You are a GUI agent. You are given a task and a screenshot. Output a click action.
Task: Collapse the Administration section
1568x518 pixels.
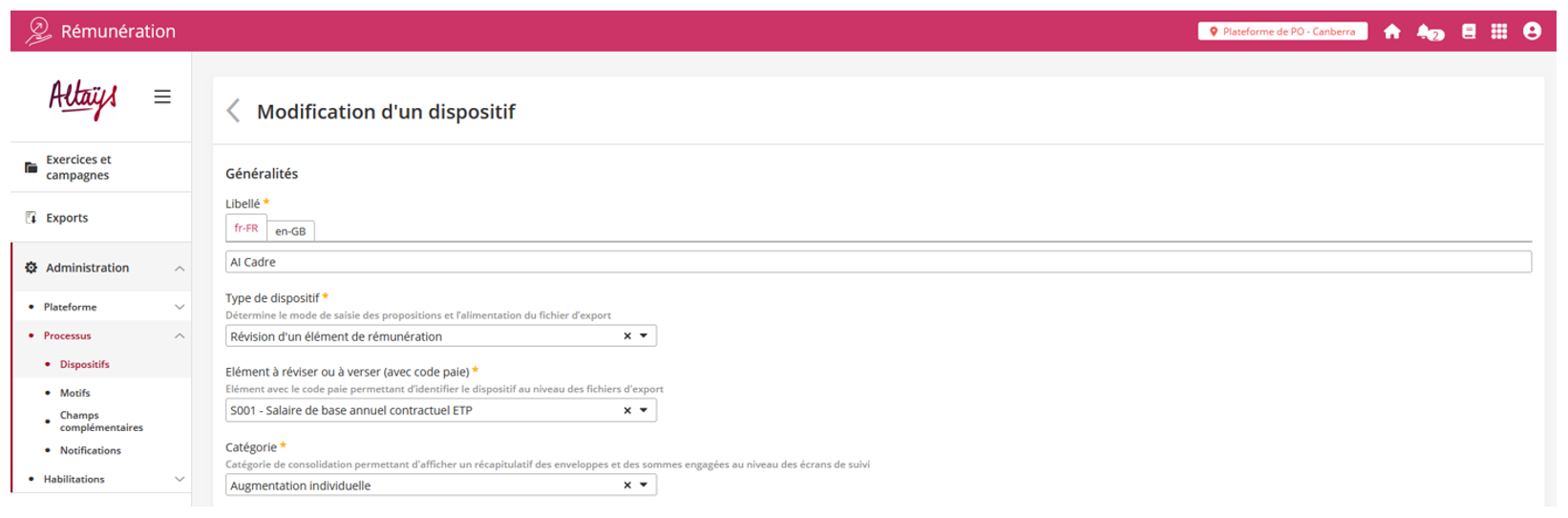point(180,269)
